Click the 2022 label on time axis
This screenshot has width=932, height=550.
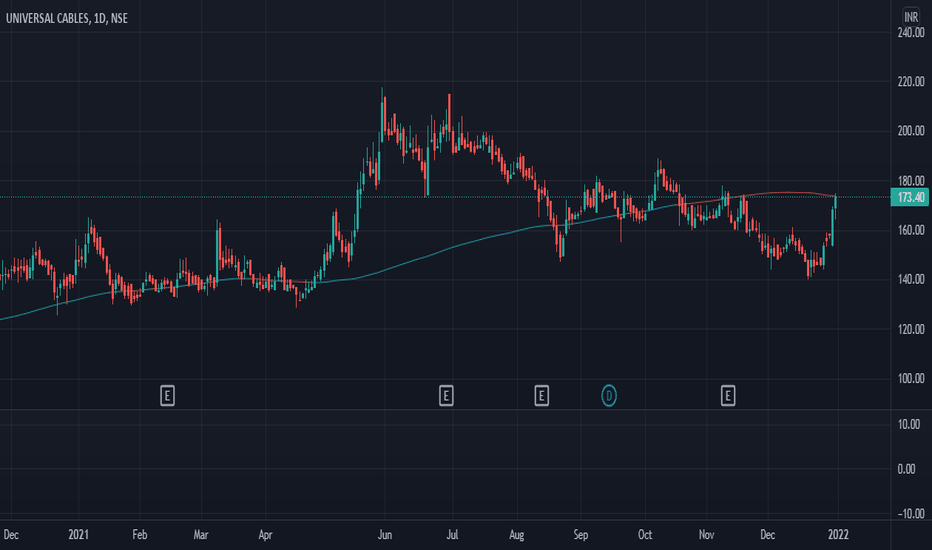coord(838,535)
